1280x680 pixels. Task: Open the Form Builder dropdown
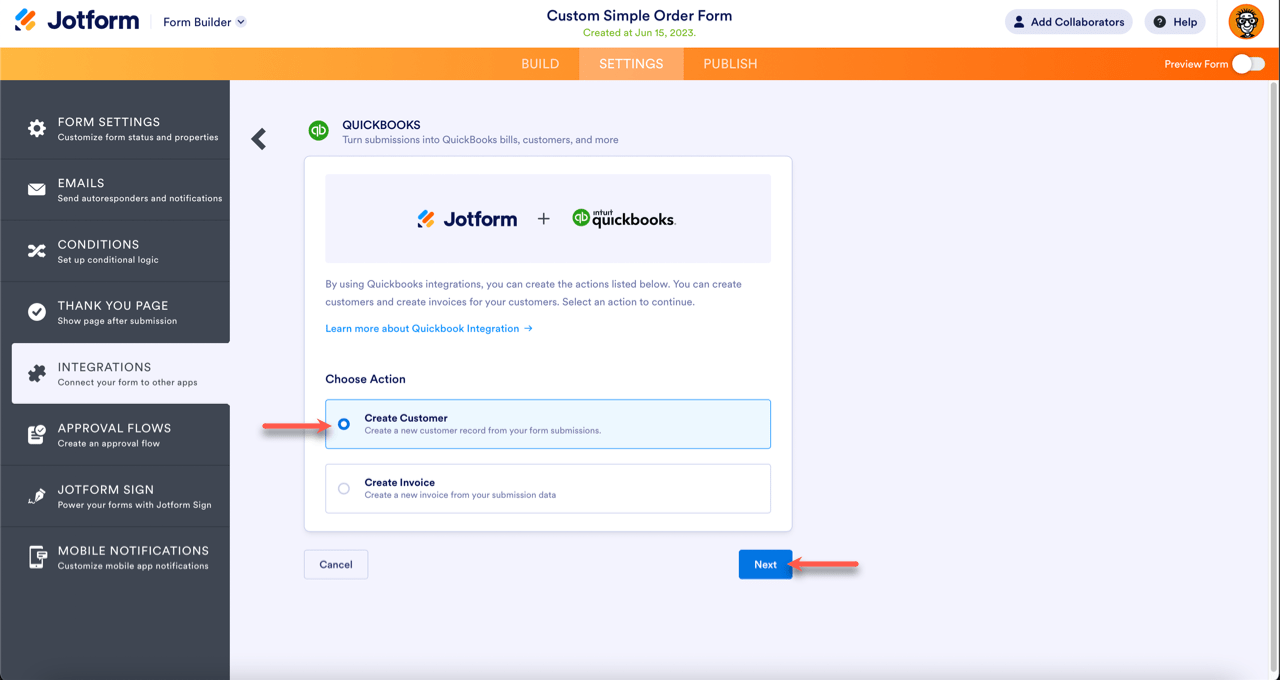[x=204, y=22]
